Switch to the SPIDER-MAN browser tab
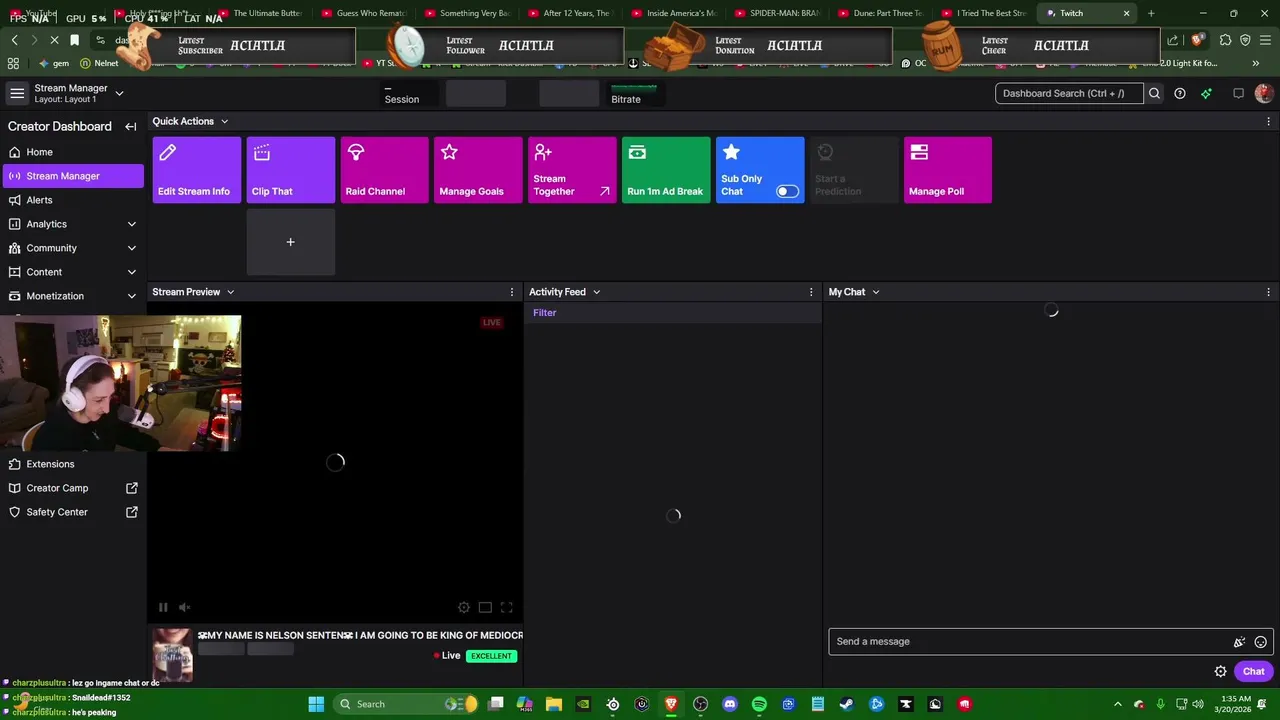This screenshot has height=720, width=1280. point(776,13)
